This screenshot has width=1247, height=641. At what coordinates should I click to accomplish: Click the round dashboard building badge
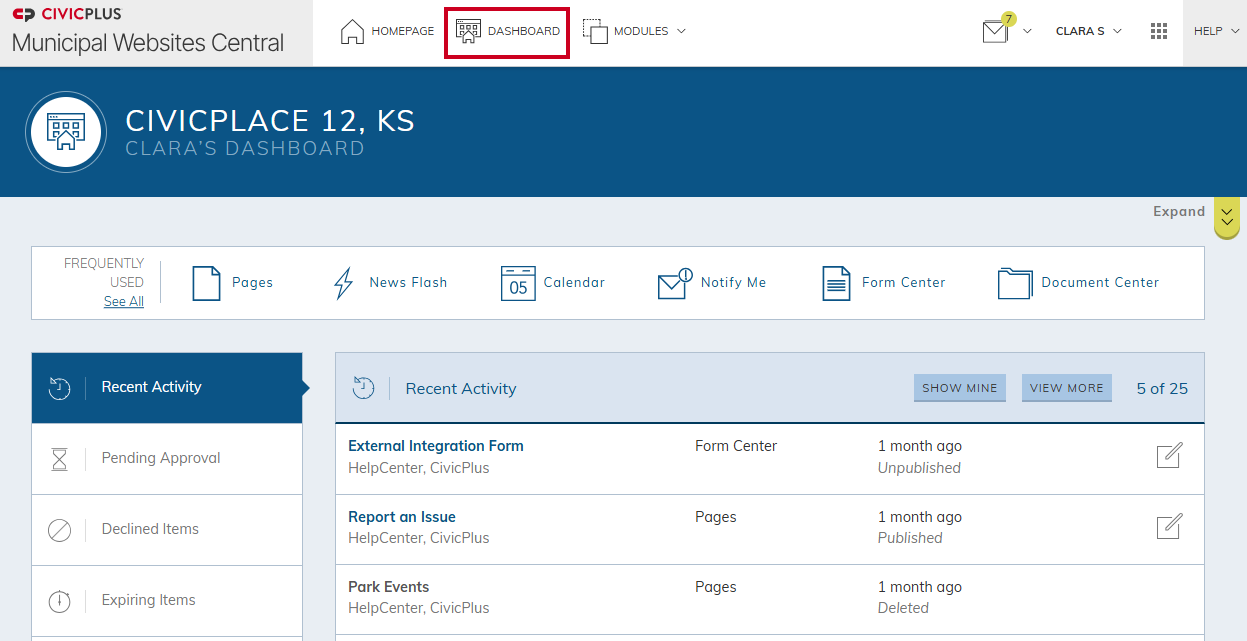click(66, 132)
